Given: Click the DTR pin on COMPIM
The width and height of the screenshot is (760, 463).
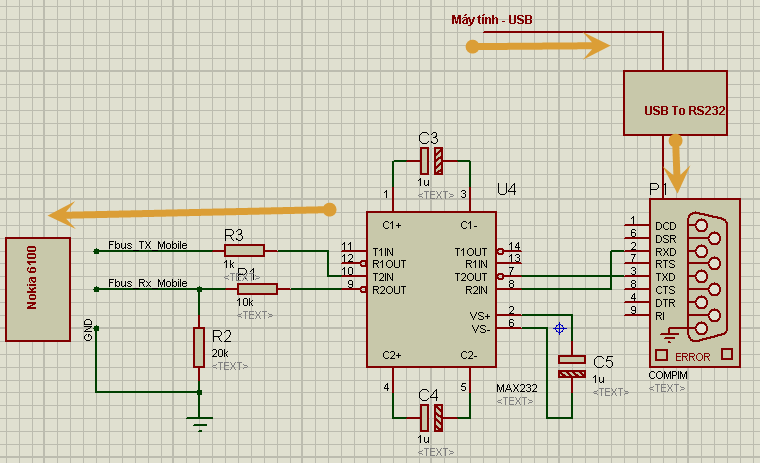Looking at the screenshot, I should pos(665,303).
